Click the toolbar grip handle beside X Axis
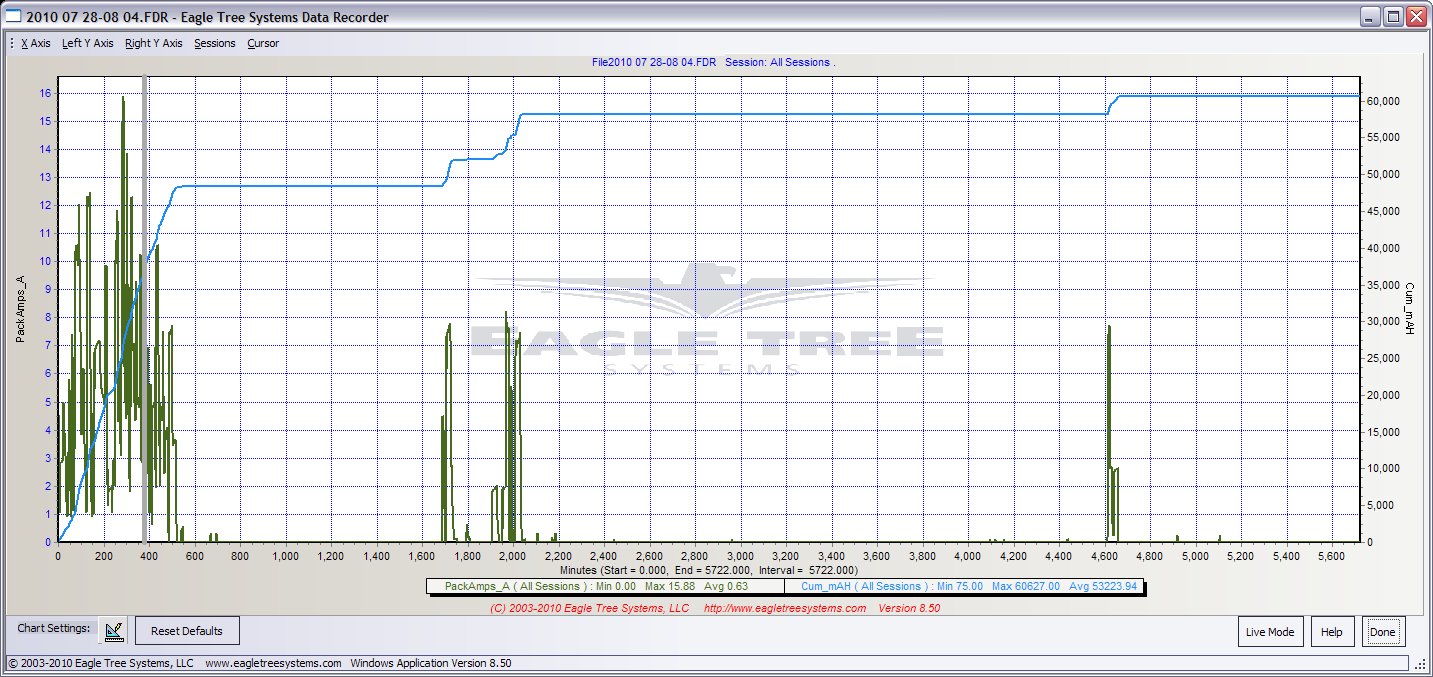This screenshot has height=677, width=1433. pyautogui.click(x=11, y=43)
